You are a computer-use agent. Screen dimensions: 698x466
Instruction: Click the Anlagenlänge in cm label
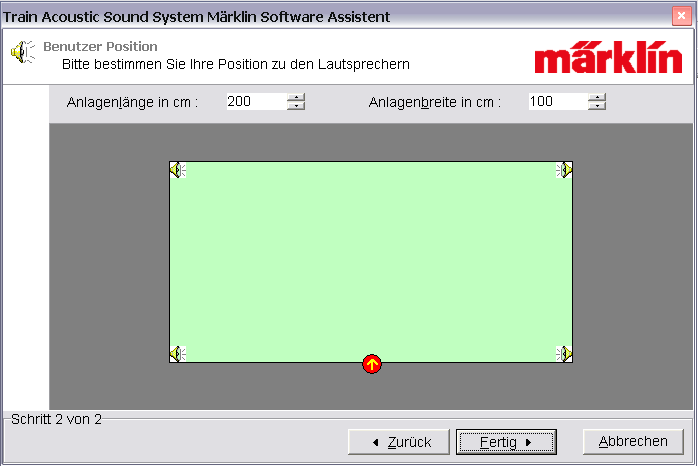pyautogui.click(x=133, y=102)
